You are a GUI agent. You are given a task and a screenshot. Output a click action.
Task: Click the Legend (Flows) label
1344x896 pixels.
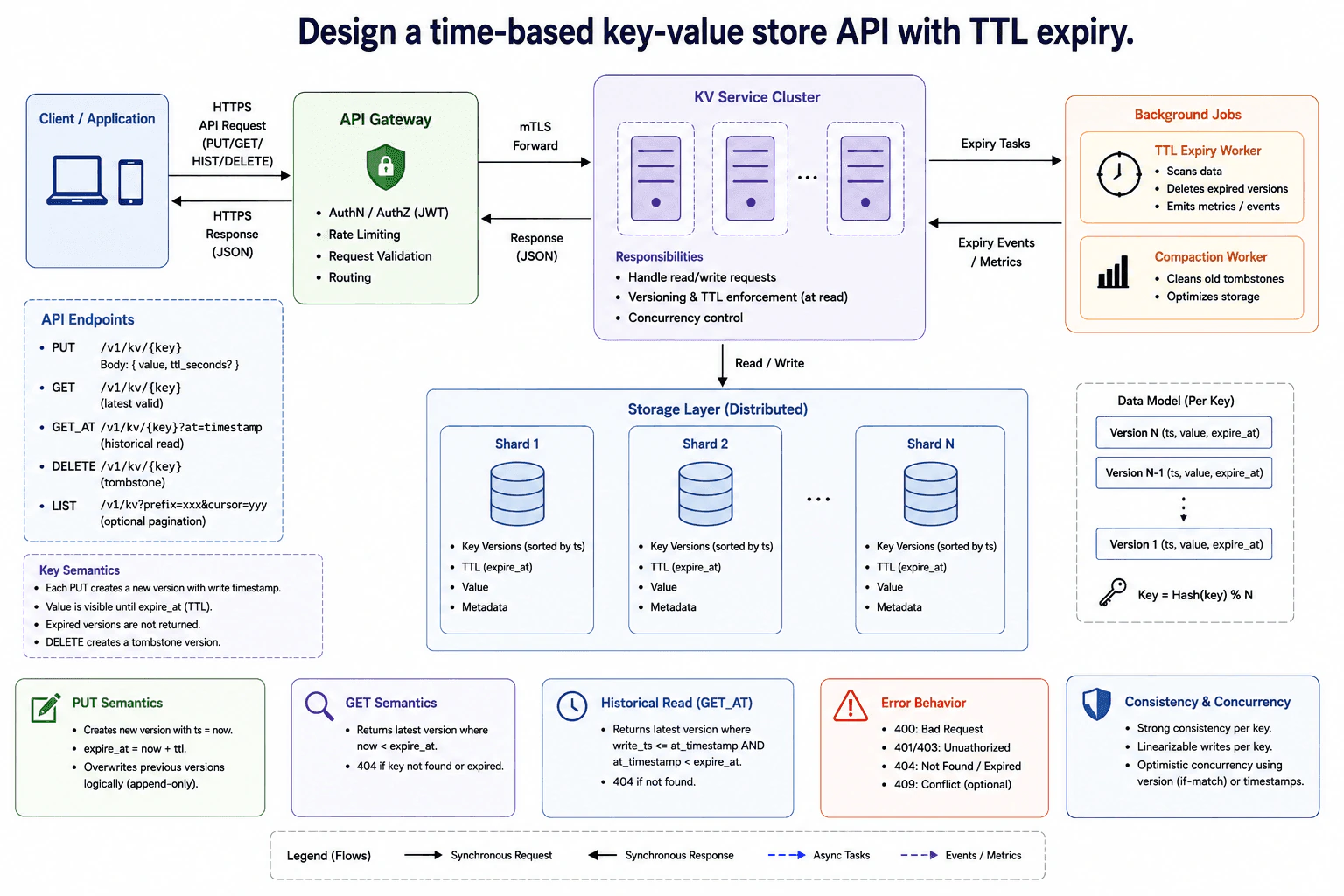(x=329, y=856)
